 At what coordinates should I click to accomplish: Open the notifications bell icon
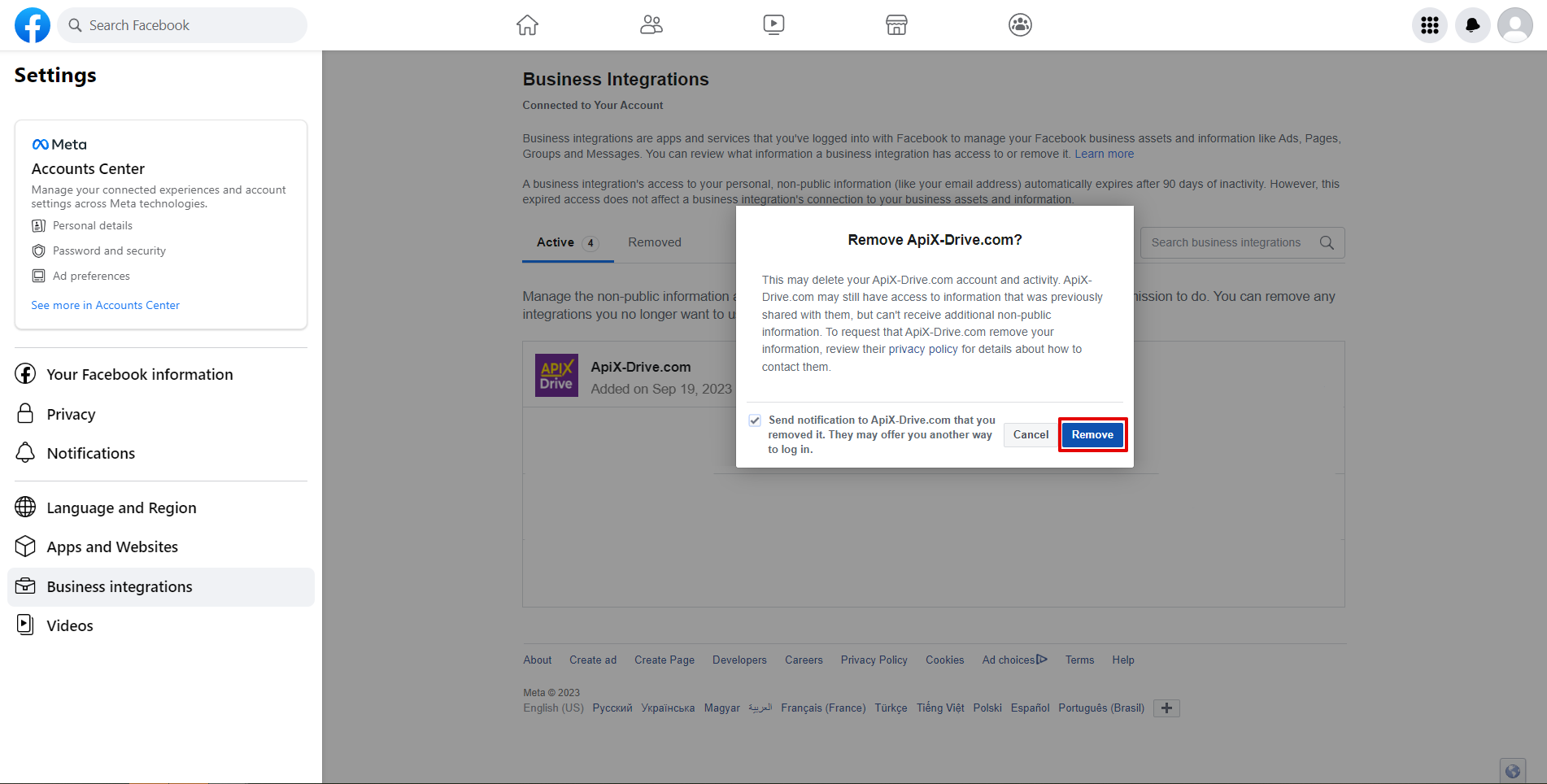point(1472,25)
